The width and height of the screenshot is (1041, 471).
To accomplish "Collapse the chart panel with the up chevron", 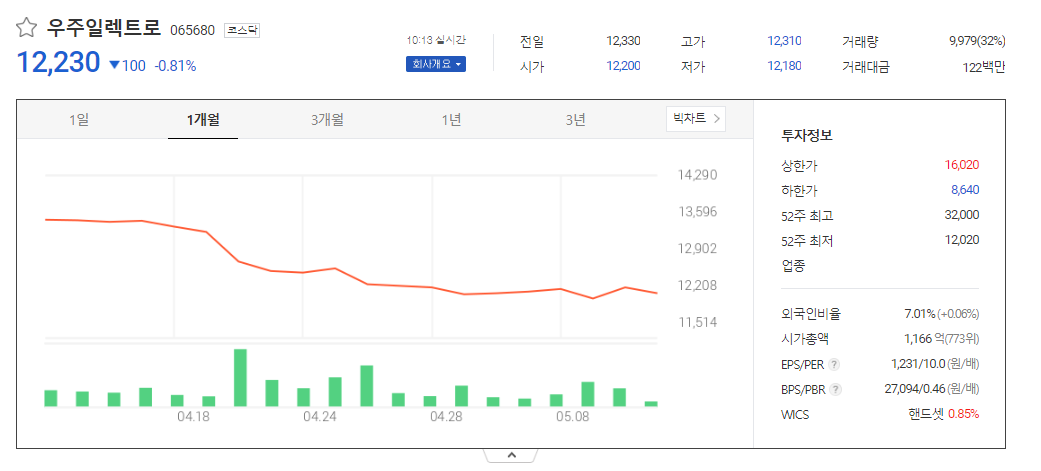I will click(x=511, y=456).
